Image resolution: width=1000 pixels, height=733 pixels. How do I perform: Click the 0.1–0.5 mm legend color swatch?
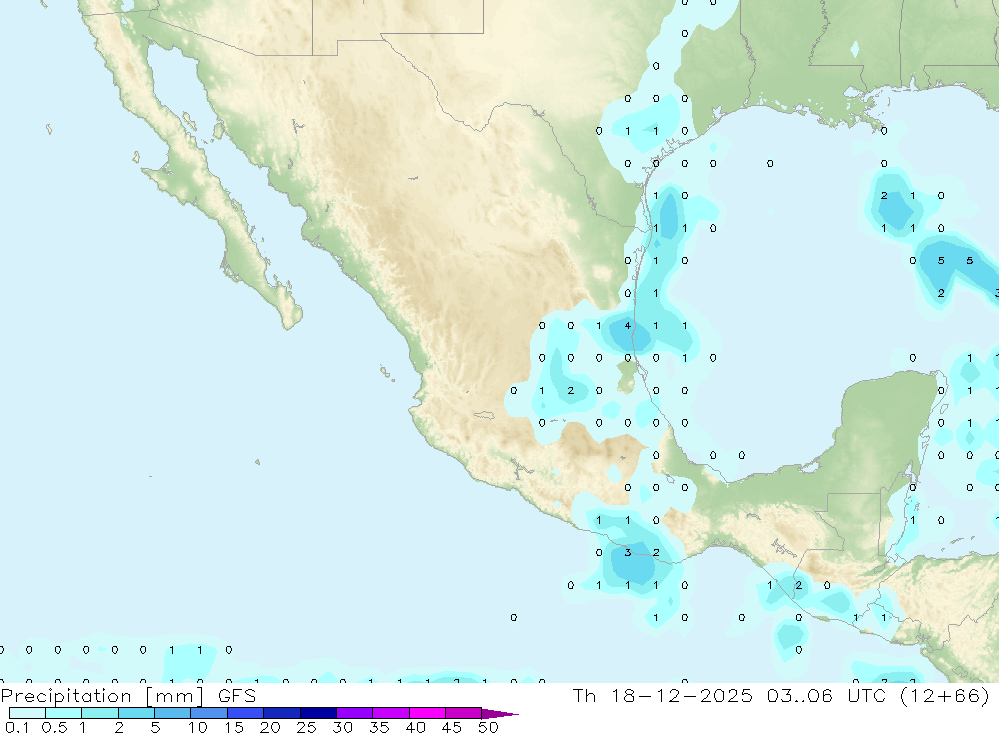click(27, 713)
